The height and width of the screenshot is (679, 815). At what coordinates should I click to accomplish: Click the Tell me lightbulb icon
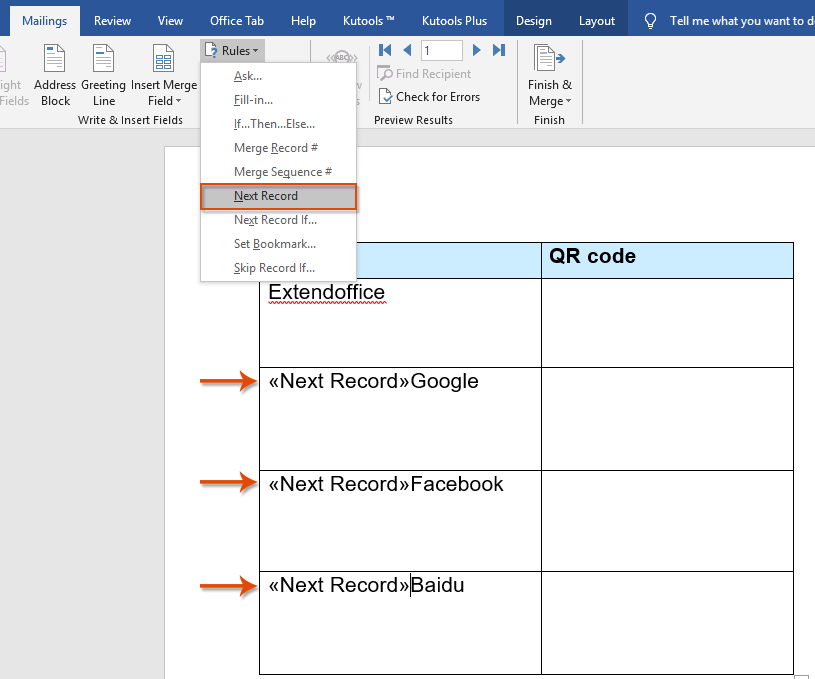coord(650,21)
